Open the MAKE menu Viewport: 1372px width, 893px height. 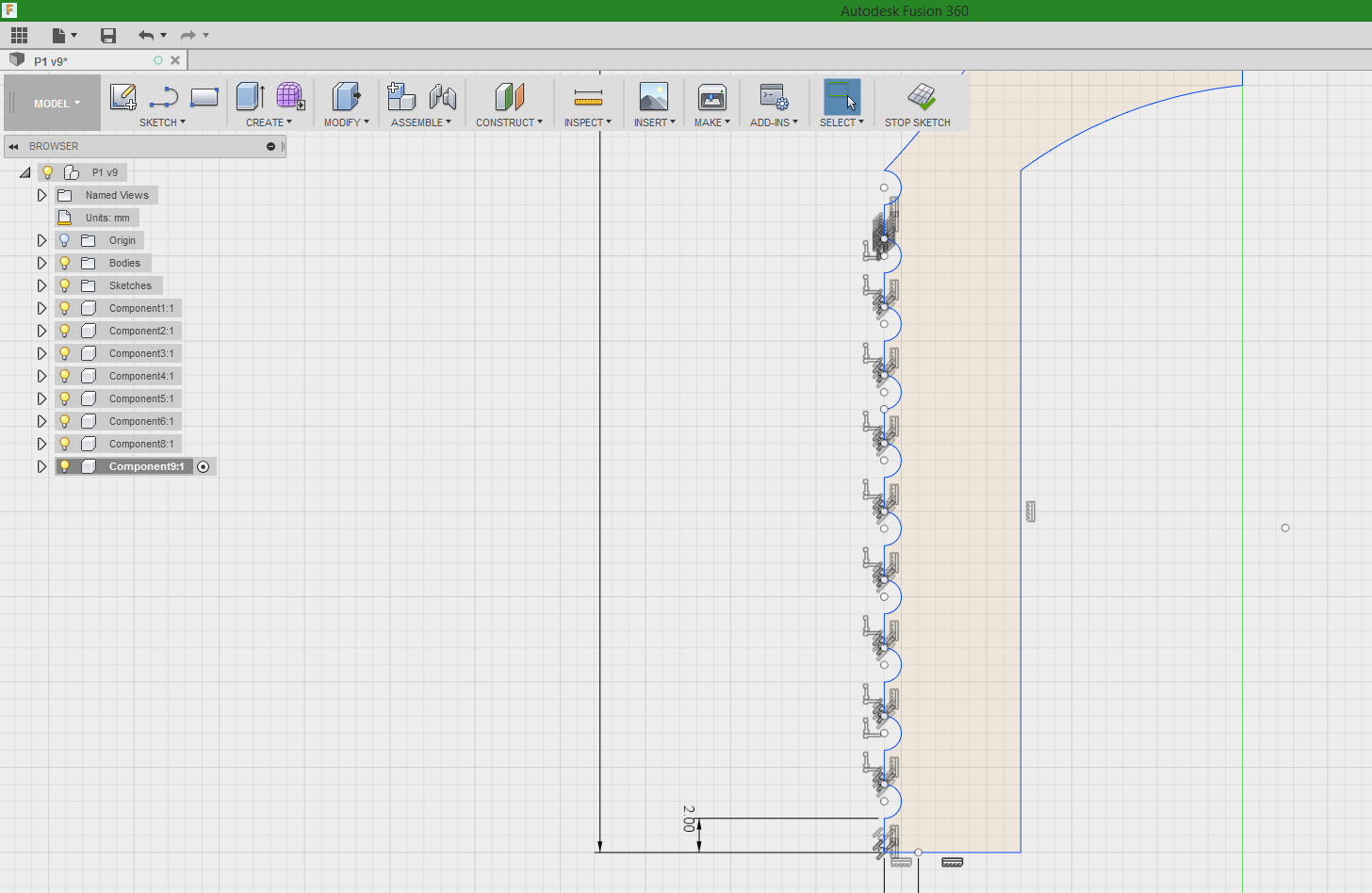tap(712, 122)
